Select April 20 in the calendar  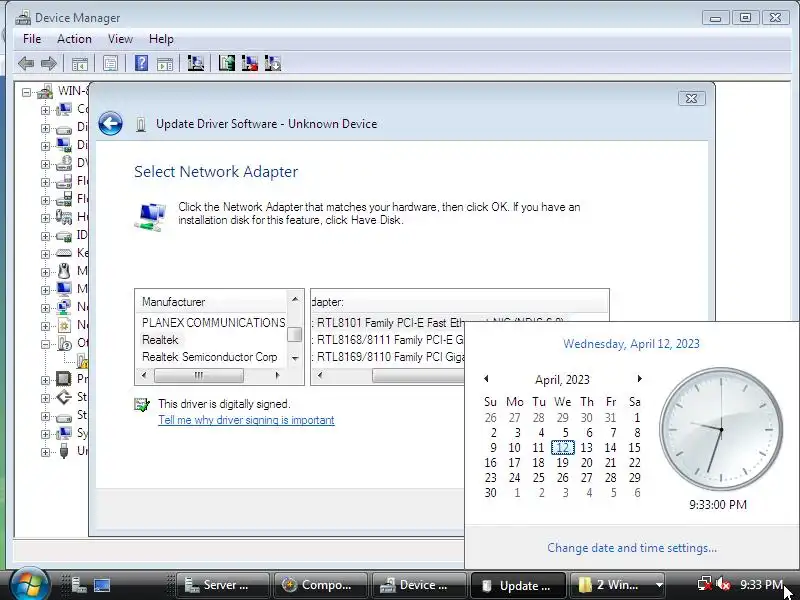click(587, 463)
